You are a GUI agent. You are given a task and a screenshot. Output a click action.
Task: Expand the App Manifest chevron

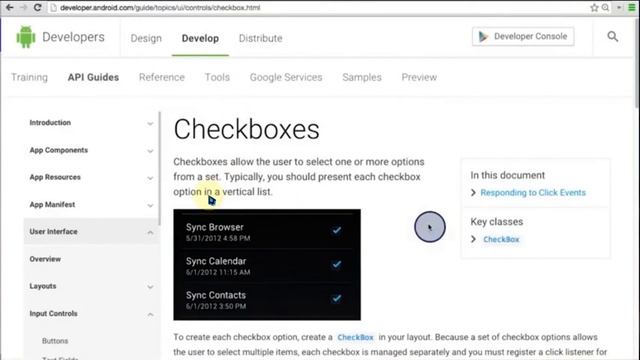pos(150,205)
